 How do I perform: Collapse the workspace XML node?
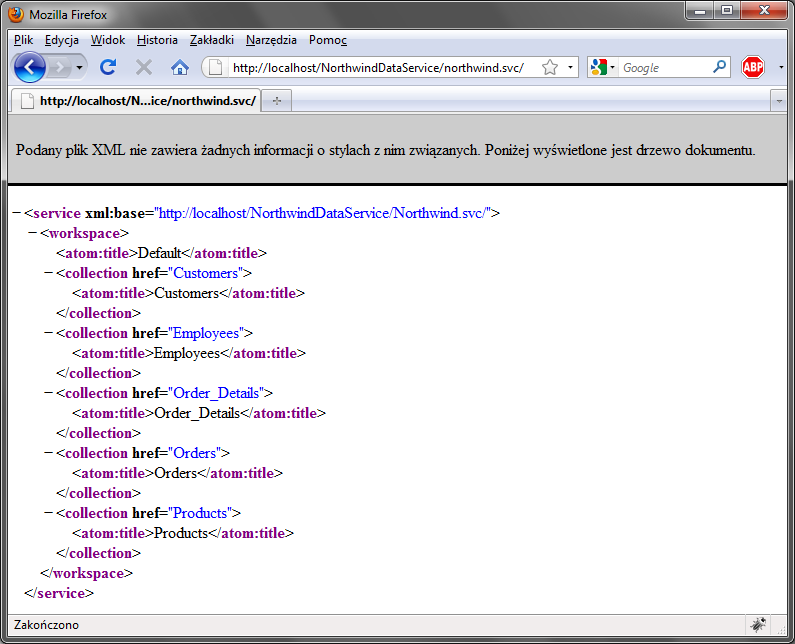[32, 233]
